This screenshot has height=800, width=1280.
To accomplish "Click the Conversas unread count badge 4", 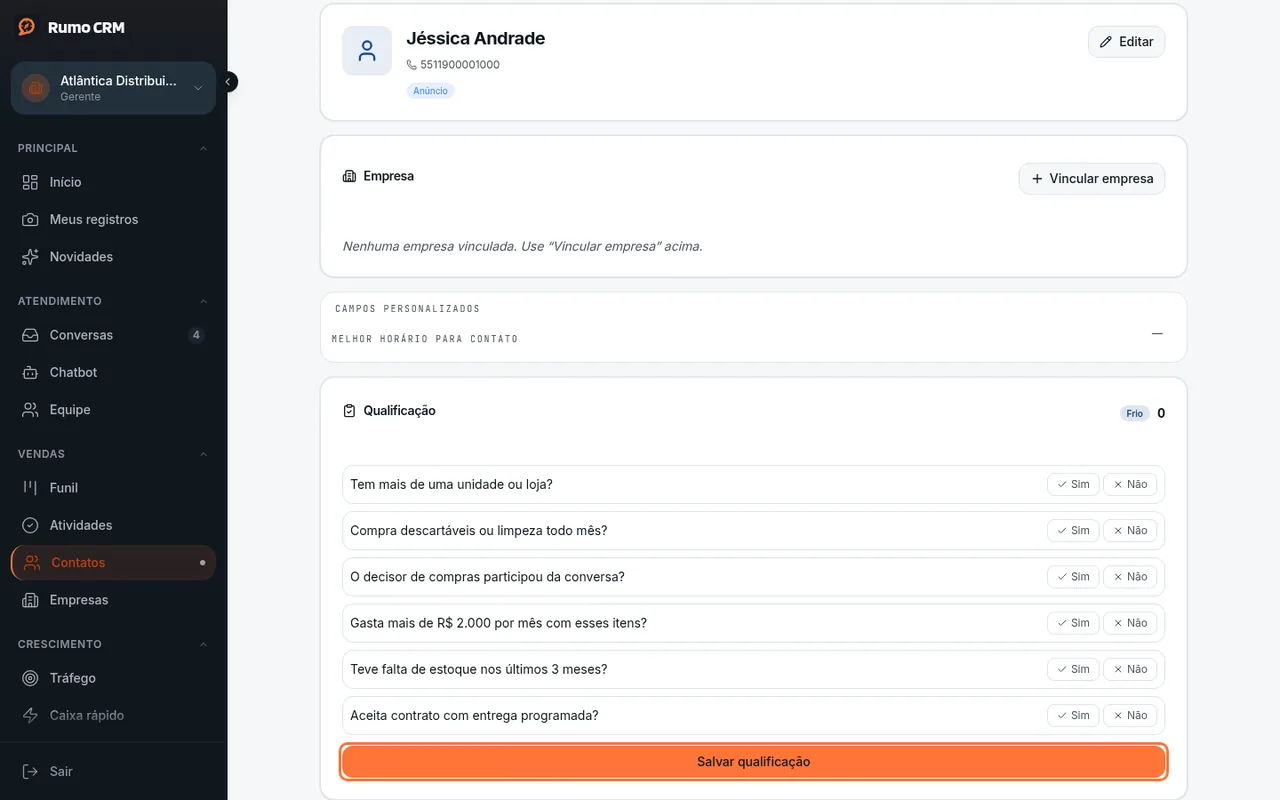I will pos(196,335).
